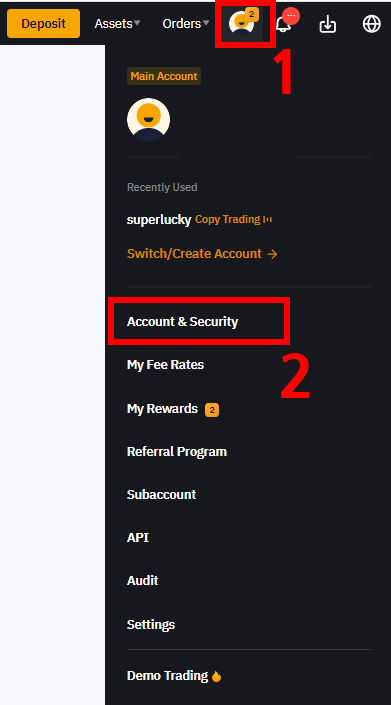This screenshot has height=705, width=391.
Task: Select Referral Program menu entry
Action: (x=177, y=451)
